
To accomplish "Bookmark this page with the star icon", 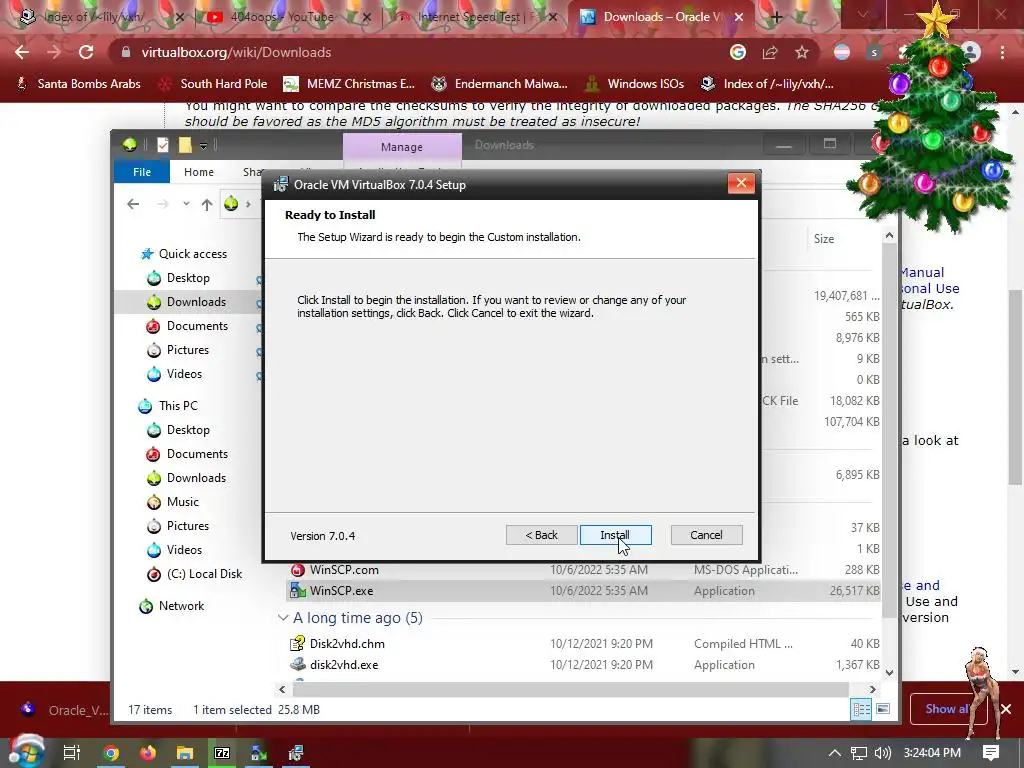I will coord(802,52).
